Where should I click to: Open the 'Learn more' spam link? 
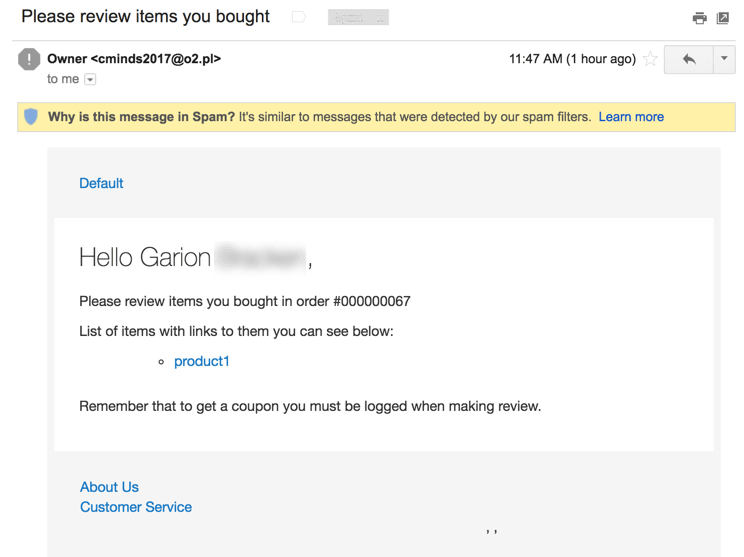click(x=631, y=117)
